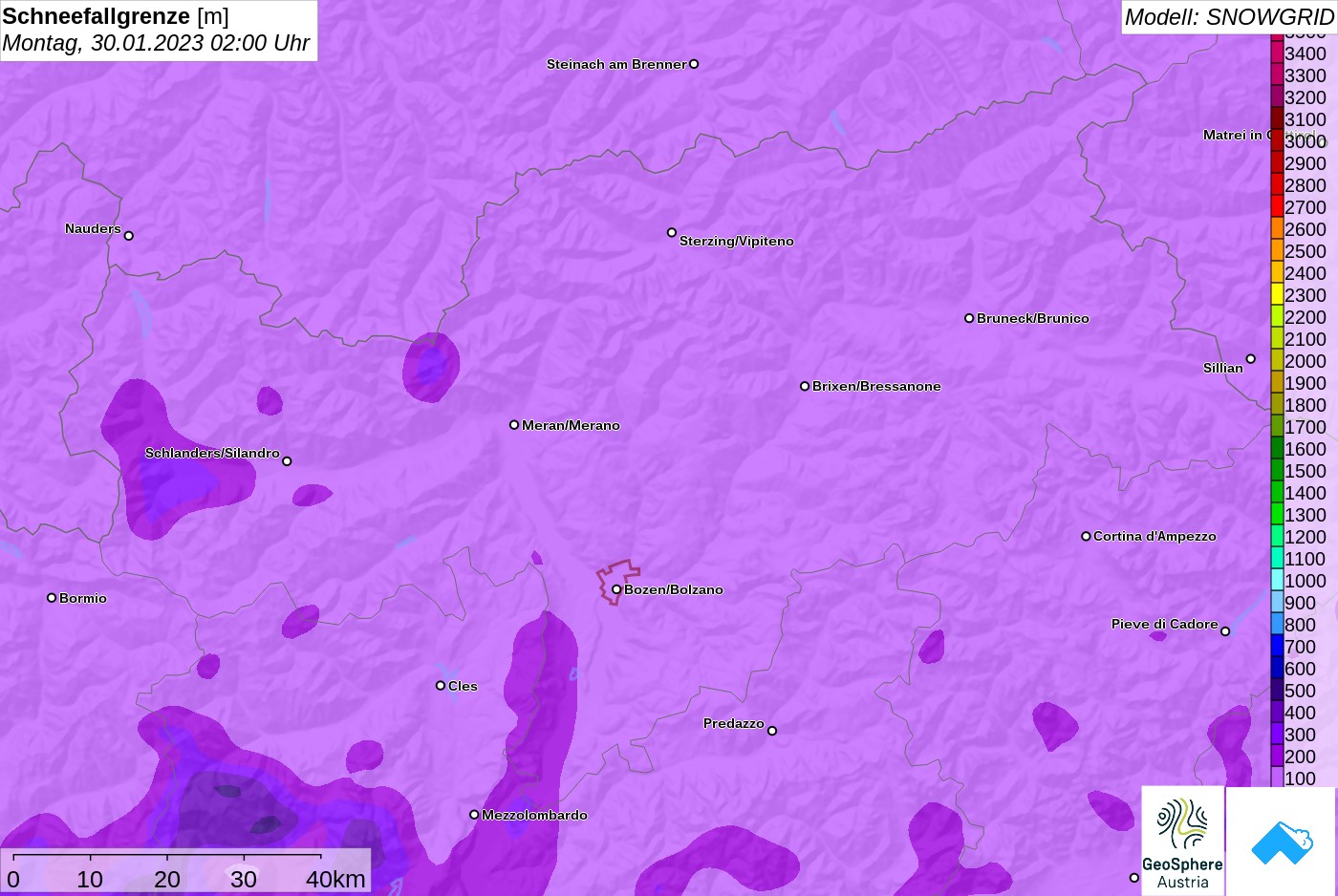Click the Pieve di Cadore marker
1338x896 pixels.
(1225, 631)
